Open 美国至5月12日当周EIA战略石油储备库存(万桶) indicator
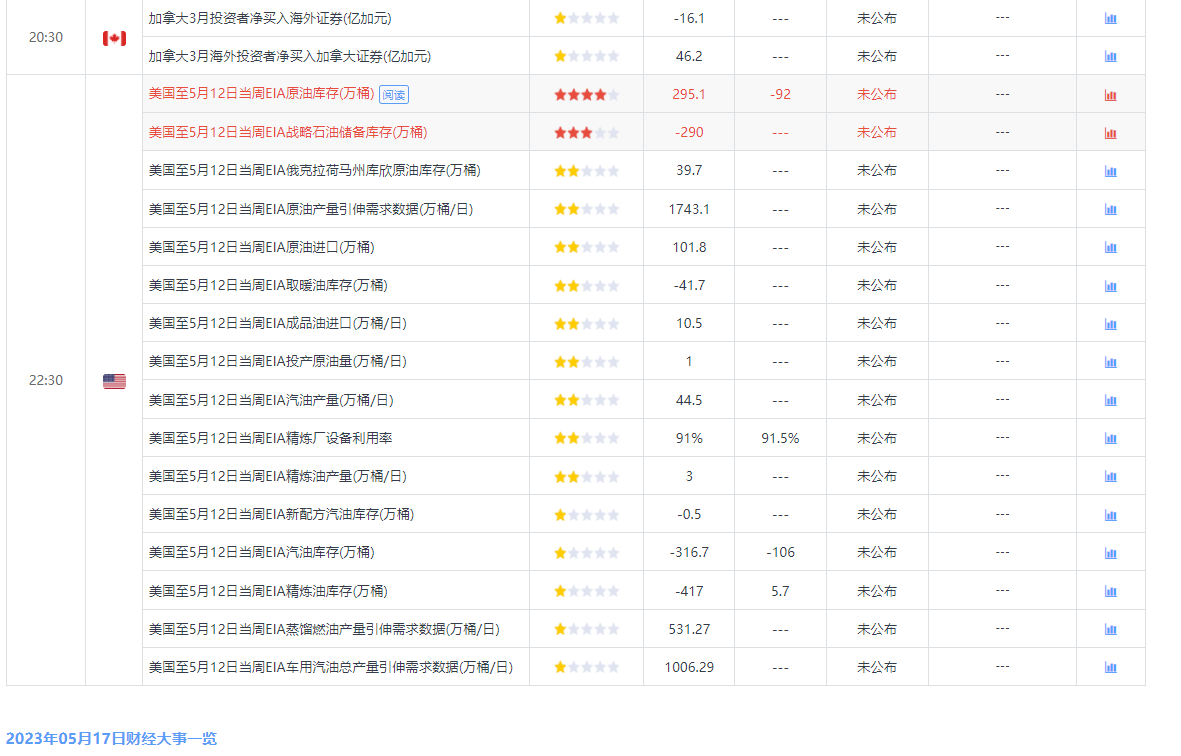 288,133
